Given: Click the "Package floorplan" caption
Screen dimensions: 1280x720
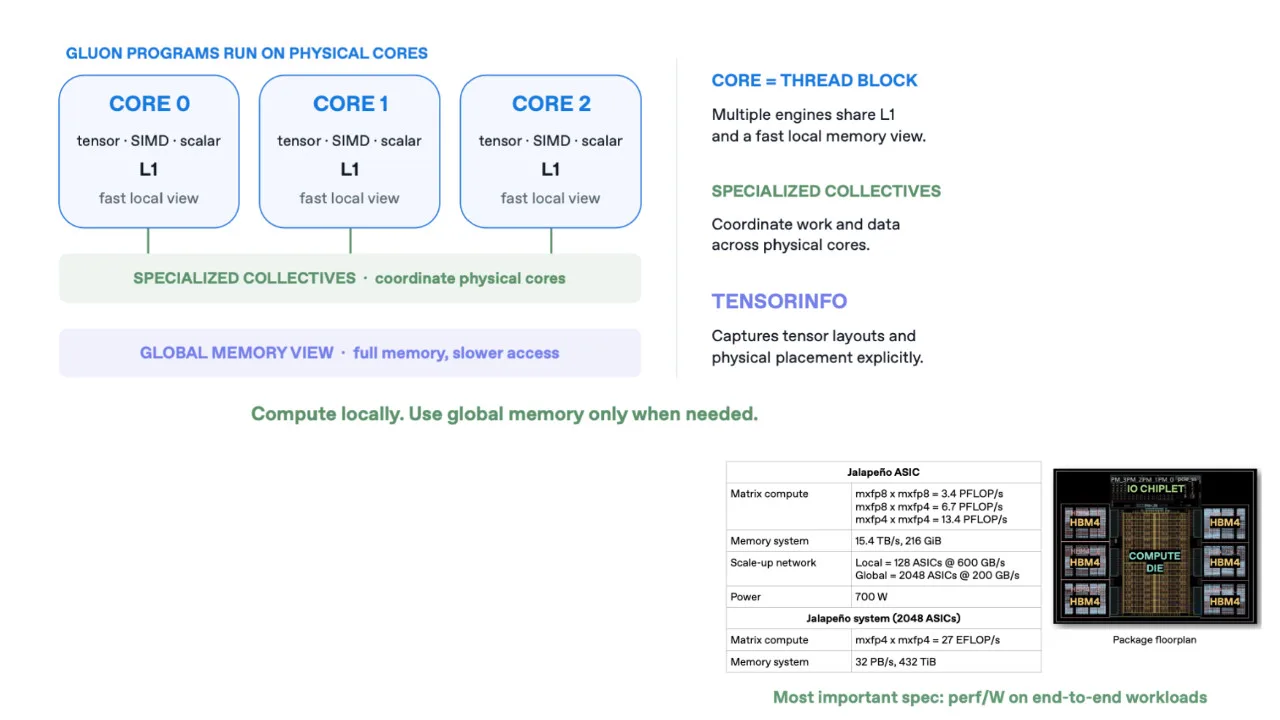Looking at the screenshot, I should pyautogui.click(x=1155, y=640).
